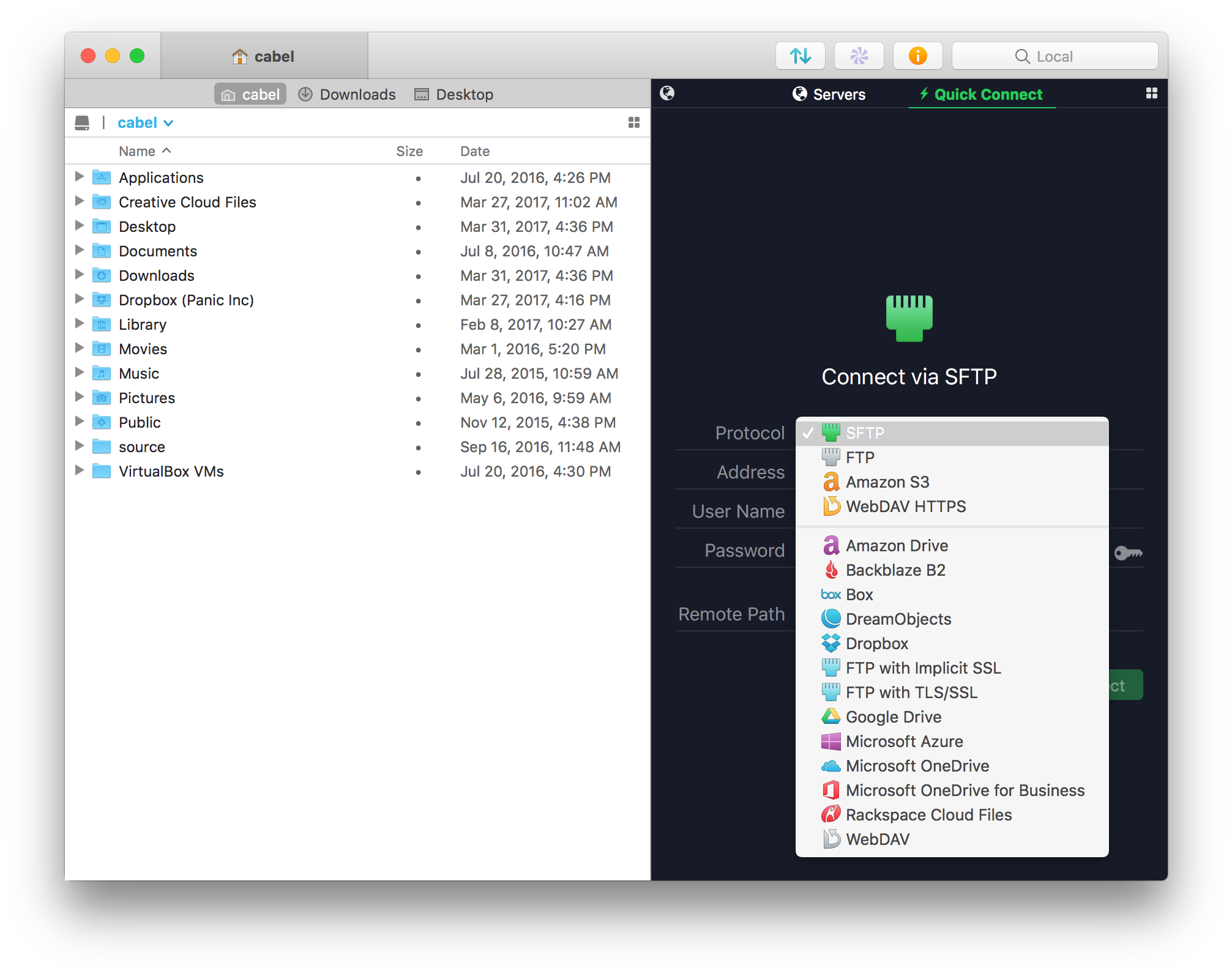Click the Microsoft OneDrive cloud icon
Screen dimensions: 1232x971
click(831, 766)
